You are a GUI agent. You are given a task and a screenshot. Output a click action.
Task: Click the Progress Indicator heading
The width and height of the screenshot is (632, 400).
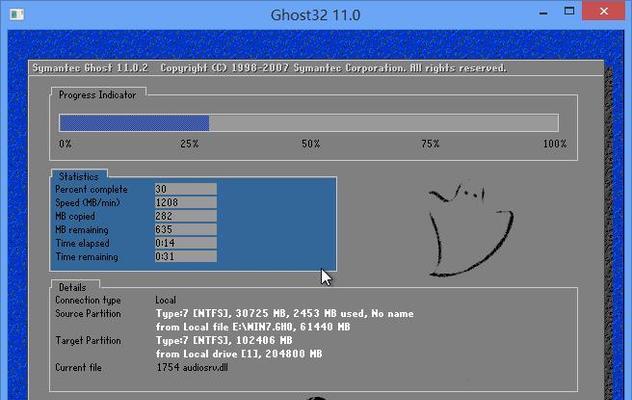click(97, 95)
